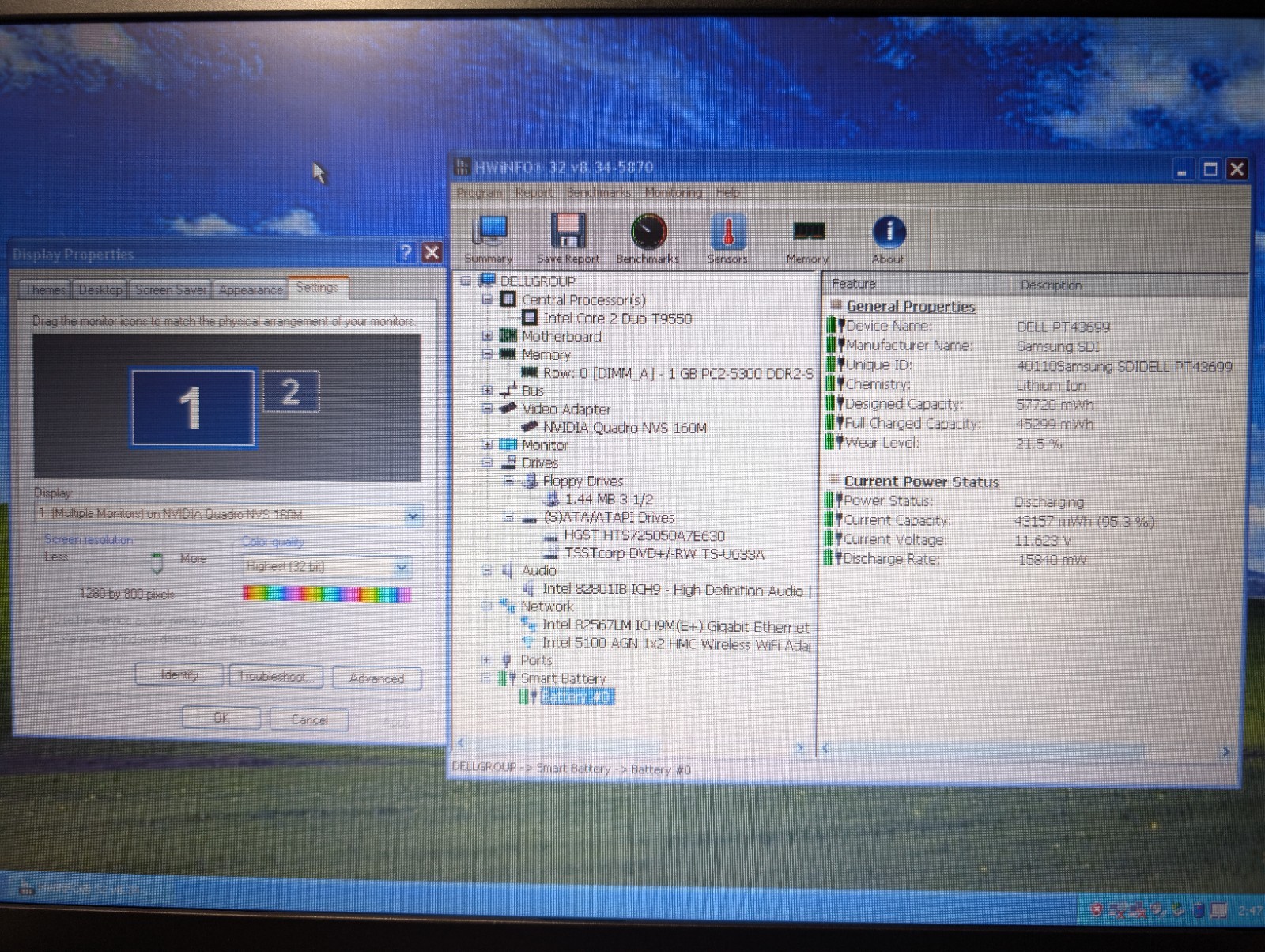Click the monitor icon left of the clock
Image resolution: width=1265 pixels, height=952 pixels.
click(x=1218, y=911)
